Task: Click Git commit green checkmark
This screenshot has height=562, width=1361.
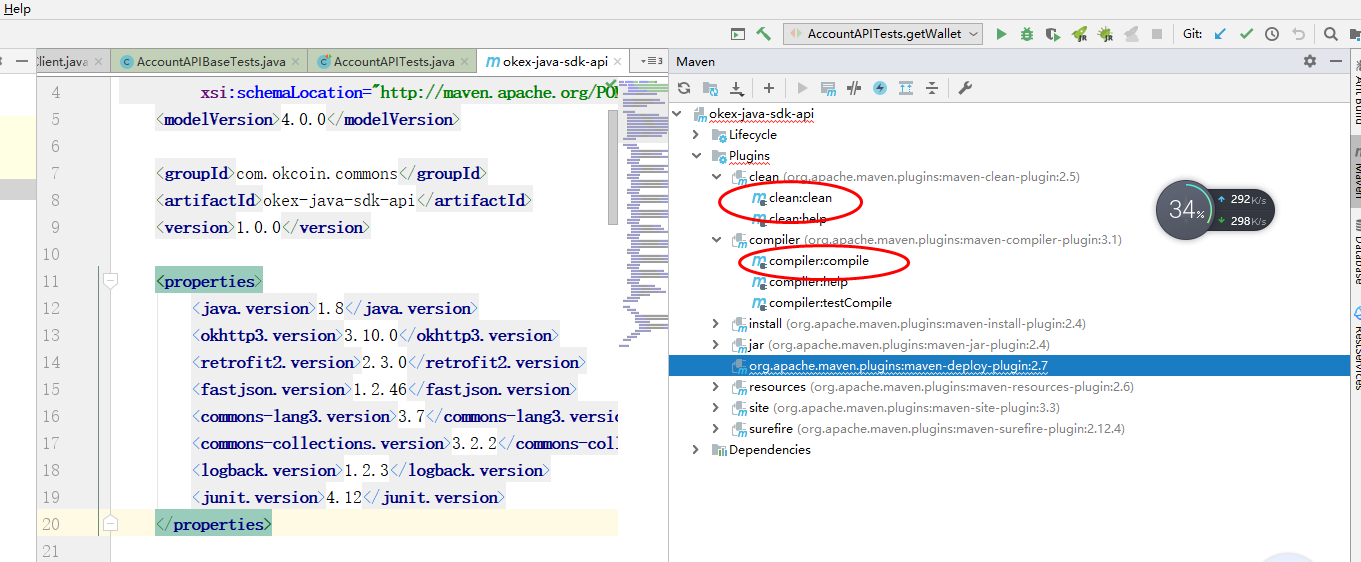Action: pyautogui.click(x=1246, y=34)
